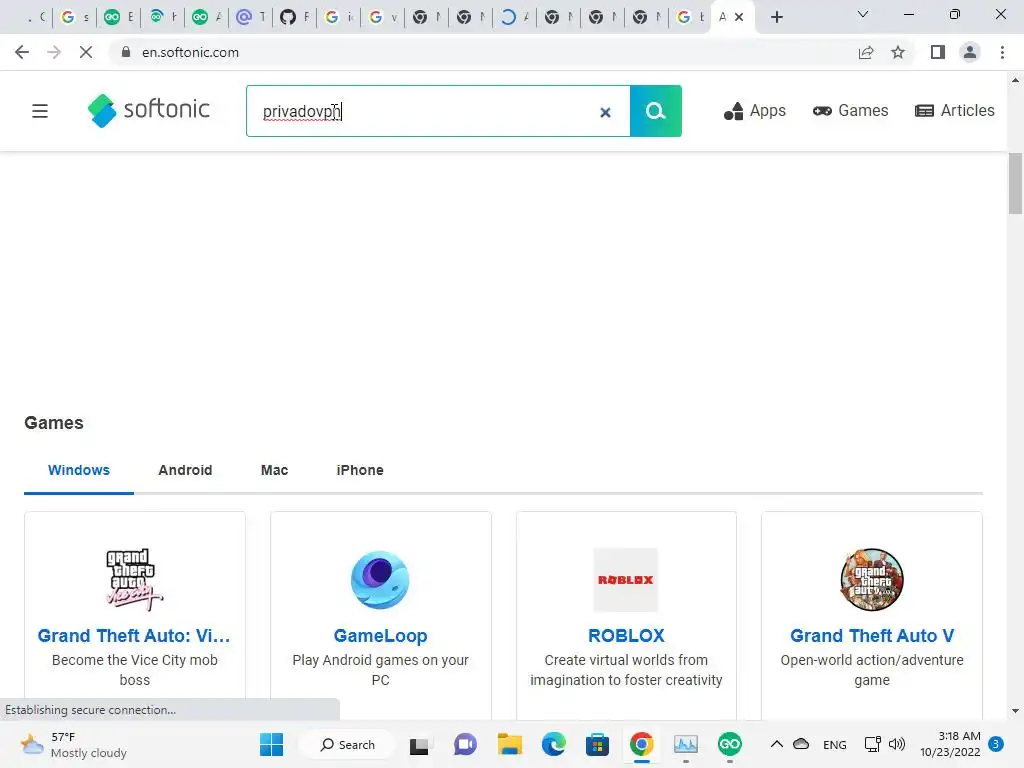Open the Softonic hamburger menu

[x=40, y=111]
